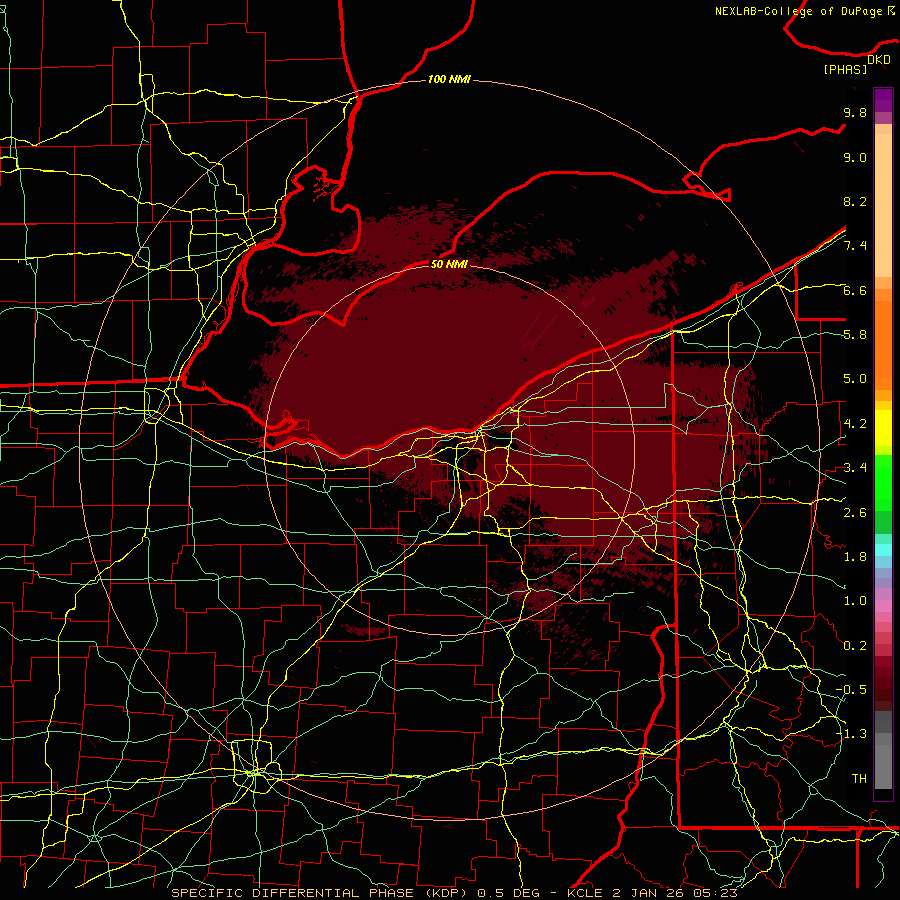The image size is (900, 900).
Task: Click the 5.8 value on the scale
Action: [855, 335]
